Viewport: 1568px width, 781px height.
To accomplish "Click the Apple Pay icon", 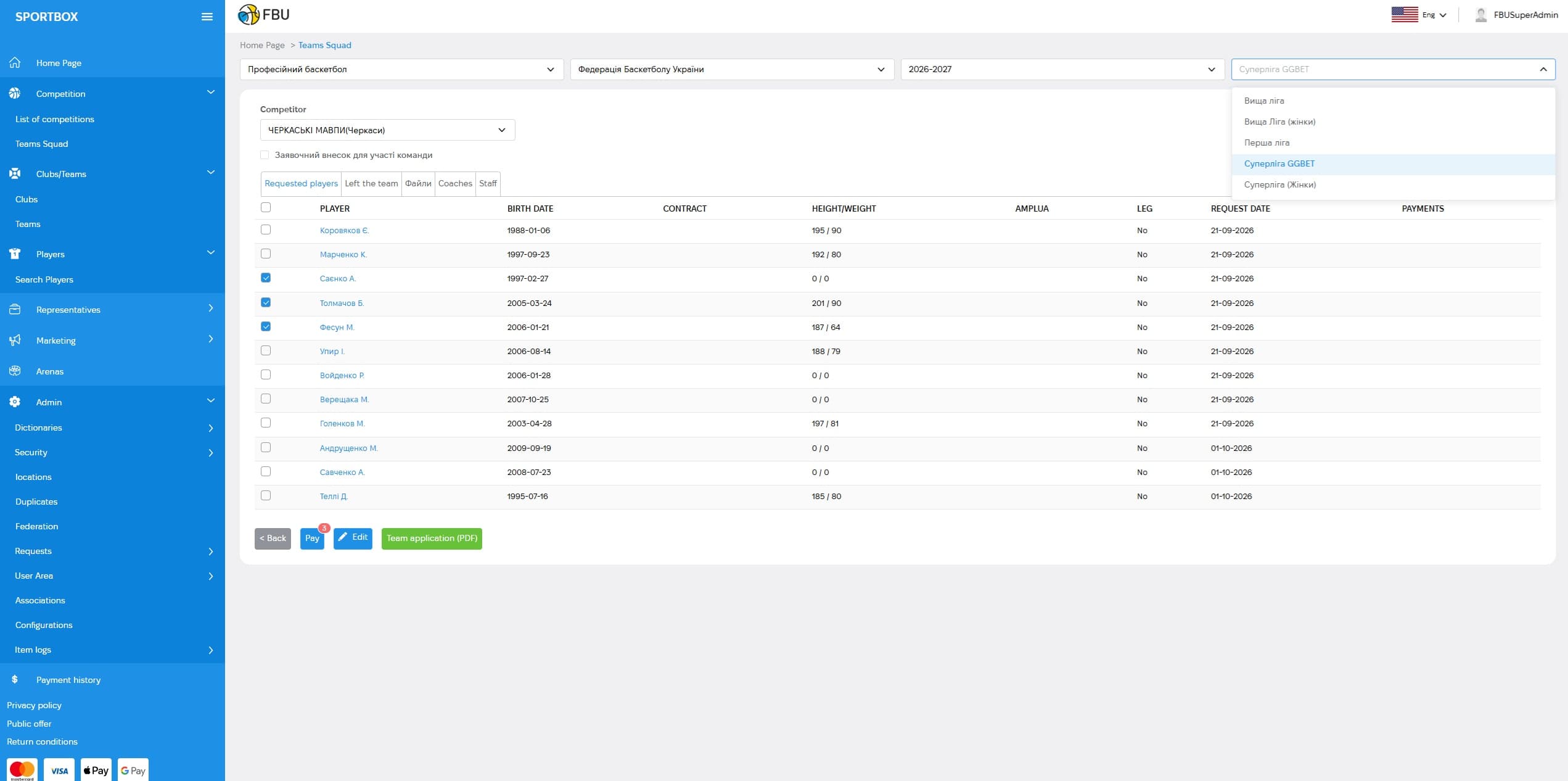I will click(x=96, y=770).
